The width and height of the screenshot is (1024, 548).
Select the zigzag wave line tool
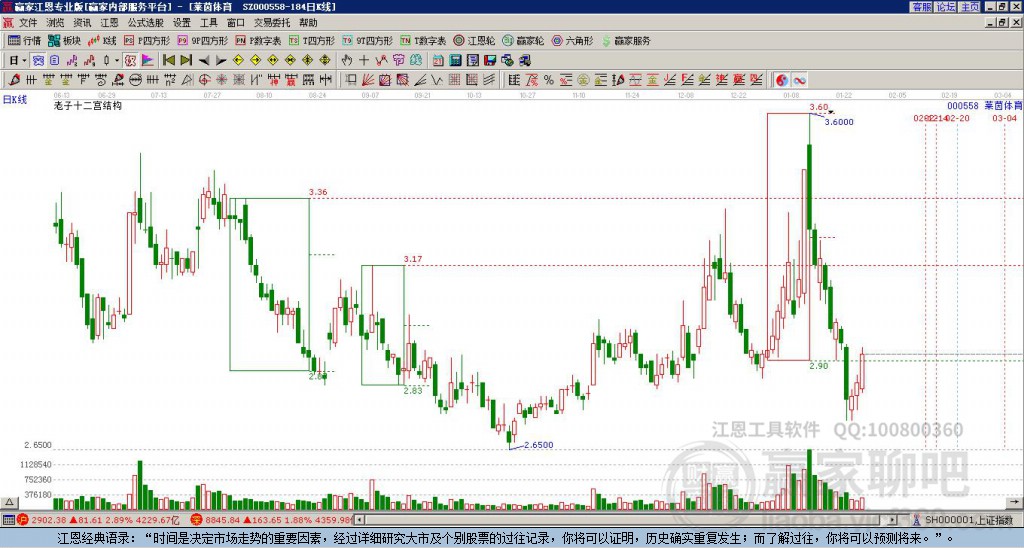point(437,80)
